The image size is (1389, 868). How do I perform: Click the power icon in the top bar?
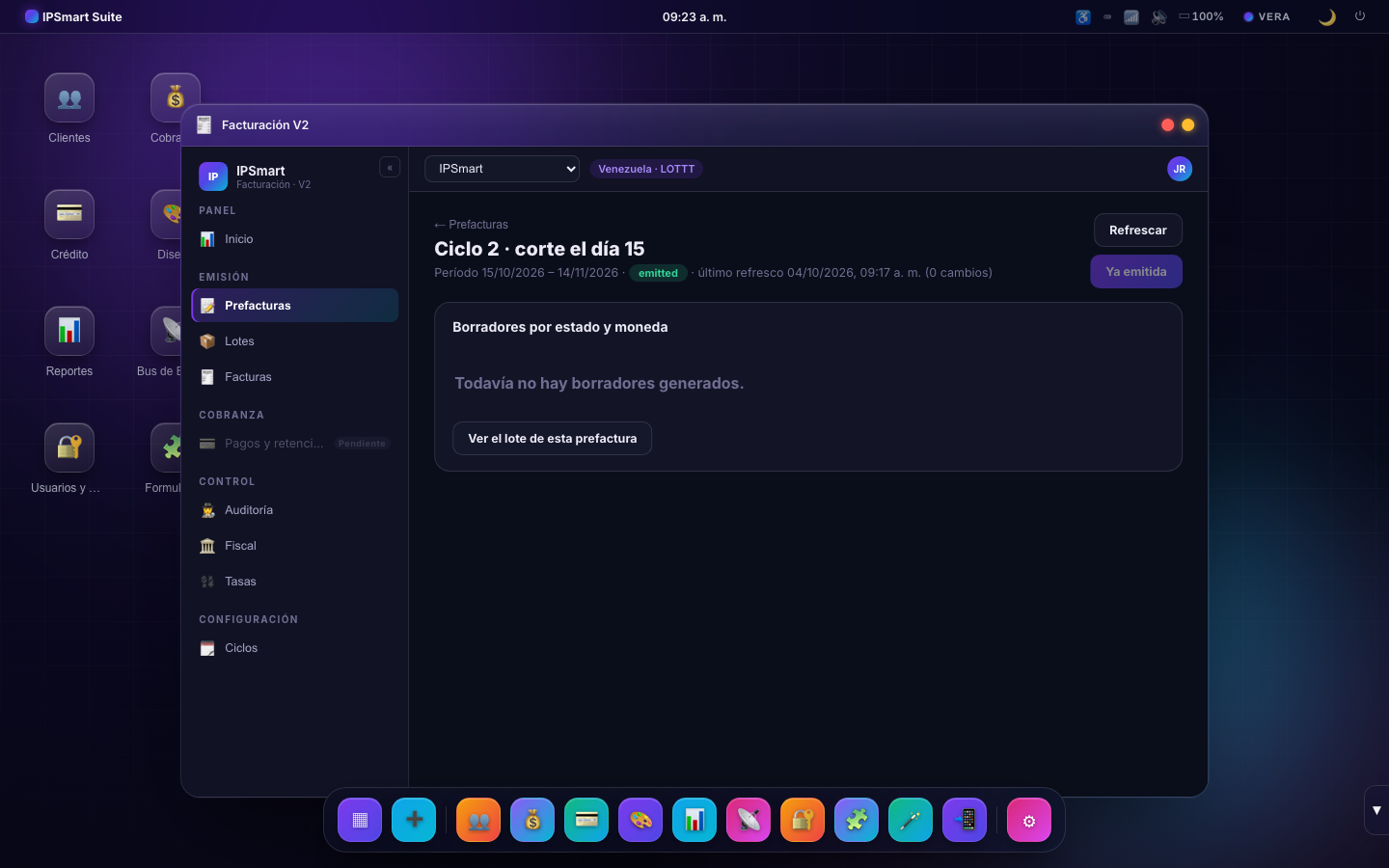pyautogui.click(x=1360, y=16)
